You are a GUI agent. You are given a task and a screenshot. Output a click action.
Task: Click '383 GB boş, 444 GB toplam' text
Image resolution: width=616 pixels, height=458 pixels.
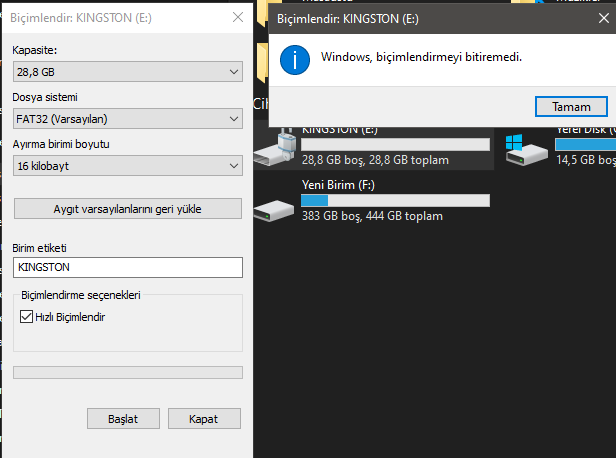pyautogui.click(x=372, y=216)
